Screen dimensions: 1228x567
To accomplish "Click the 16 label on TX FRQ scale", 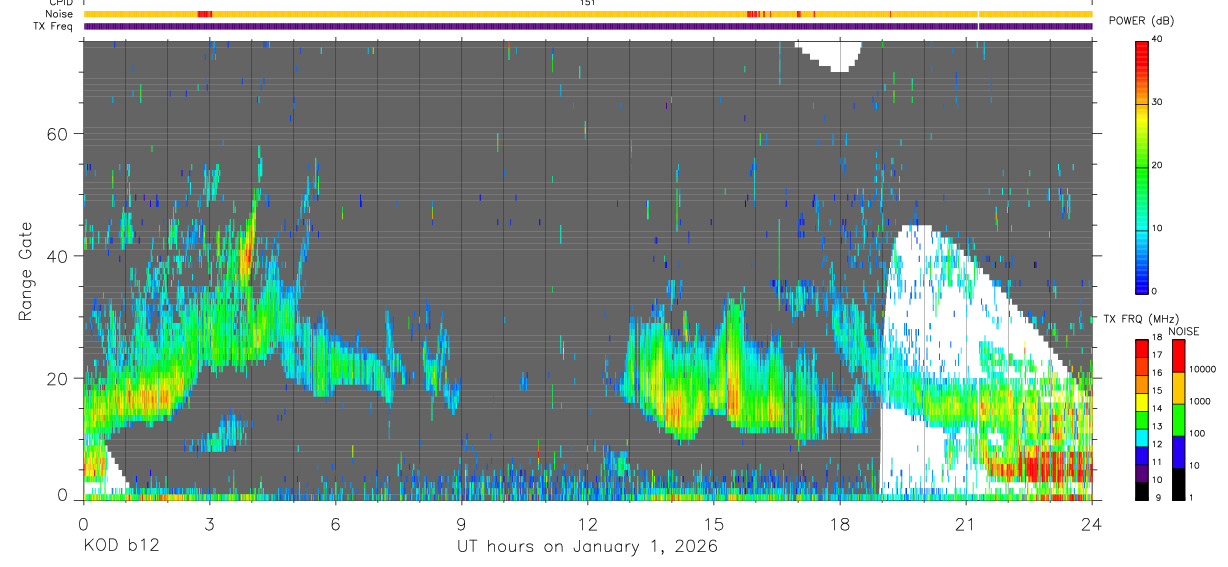I will click(1158, 373).
